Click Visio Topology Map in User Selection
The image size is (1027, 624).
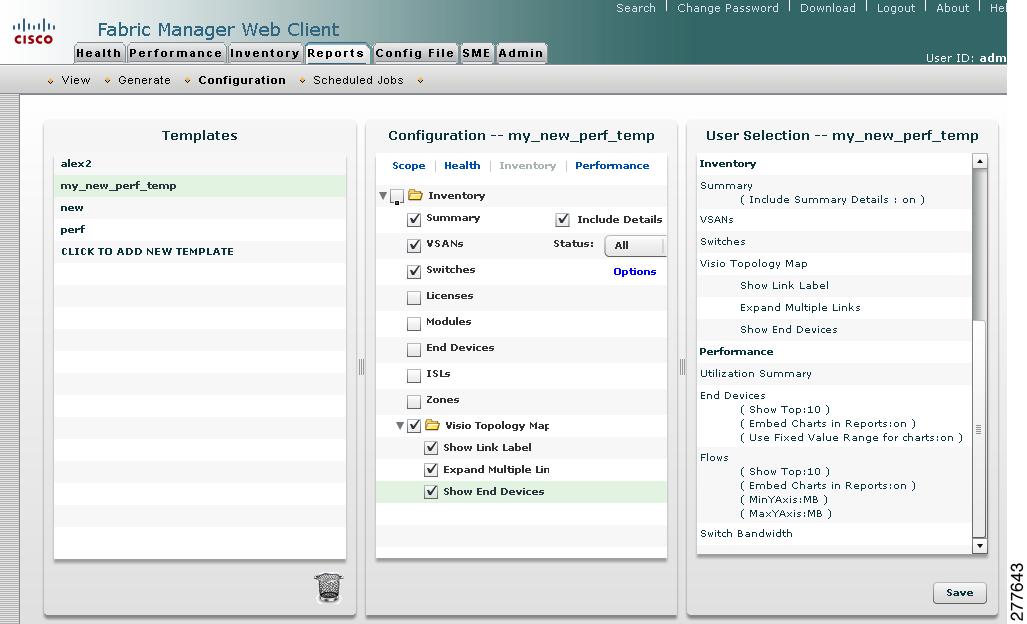pos(753,264)
